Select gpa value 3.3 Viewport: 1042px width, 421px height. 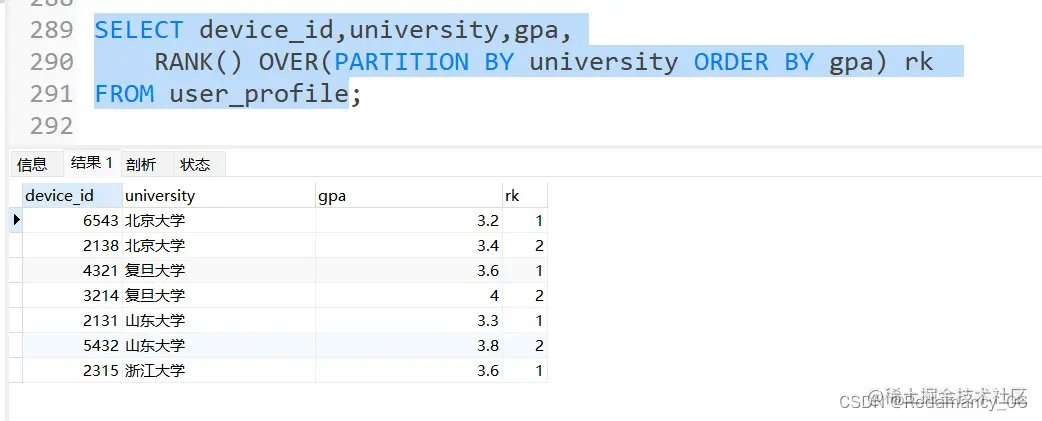point(409,320)
